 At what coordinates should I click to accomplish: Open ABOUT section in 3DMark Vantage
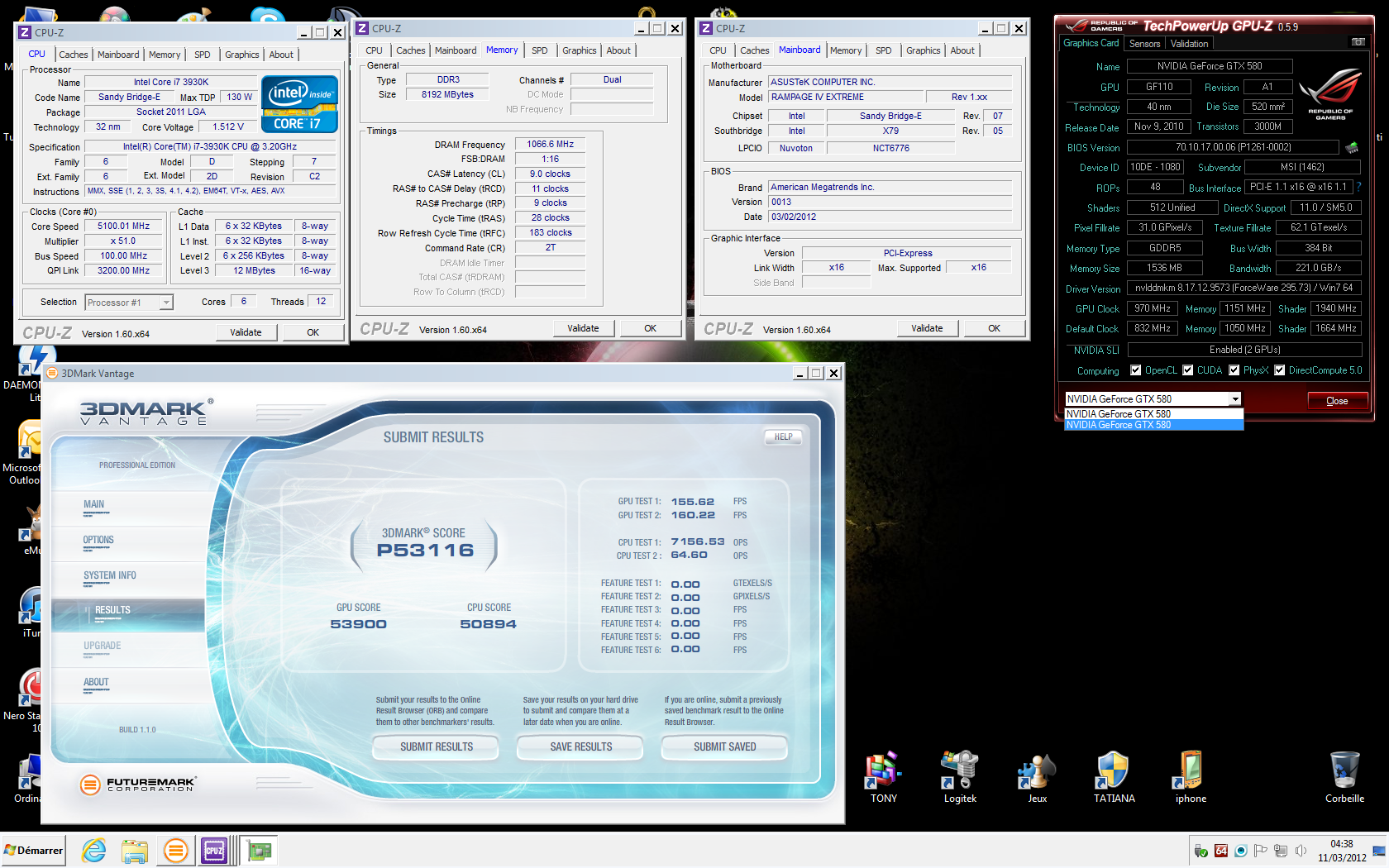(x=96, y=683)
